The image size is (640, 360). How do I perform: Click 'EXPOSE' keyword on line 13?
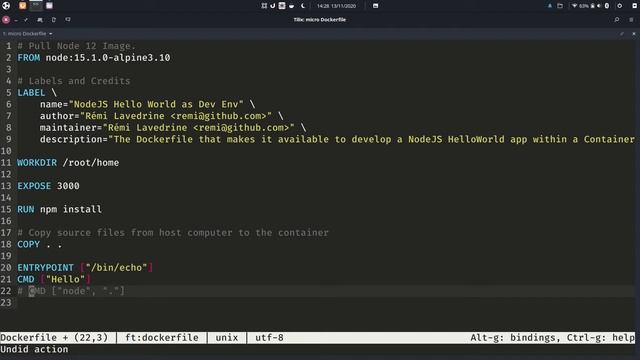click(x=34, y=186)
